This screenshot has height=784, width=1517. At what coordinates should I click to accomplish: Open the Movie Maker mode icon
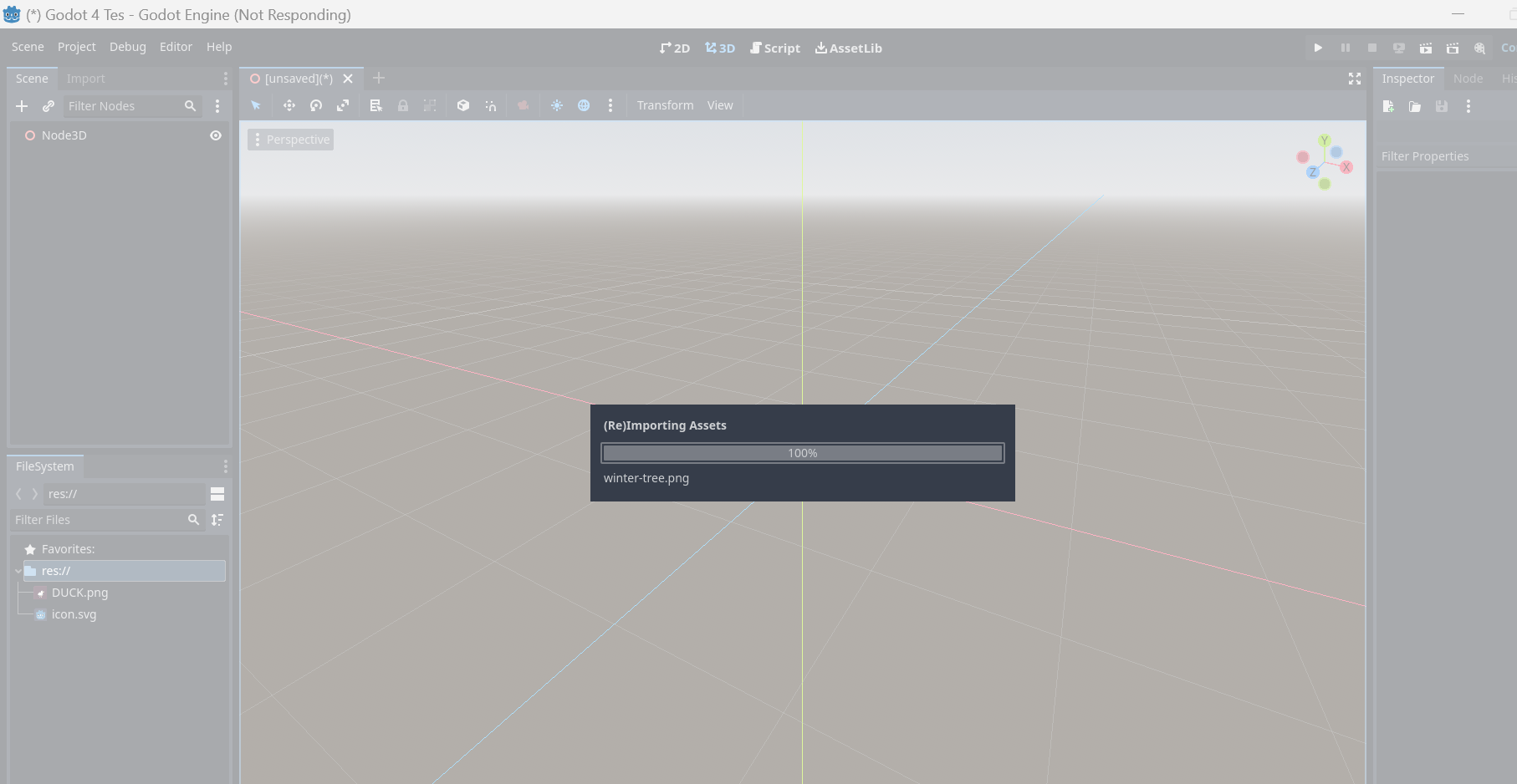coord(1479,48)
